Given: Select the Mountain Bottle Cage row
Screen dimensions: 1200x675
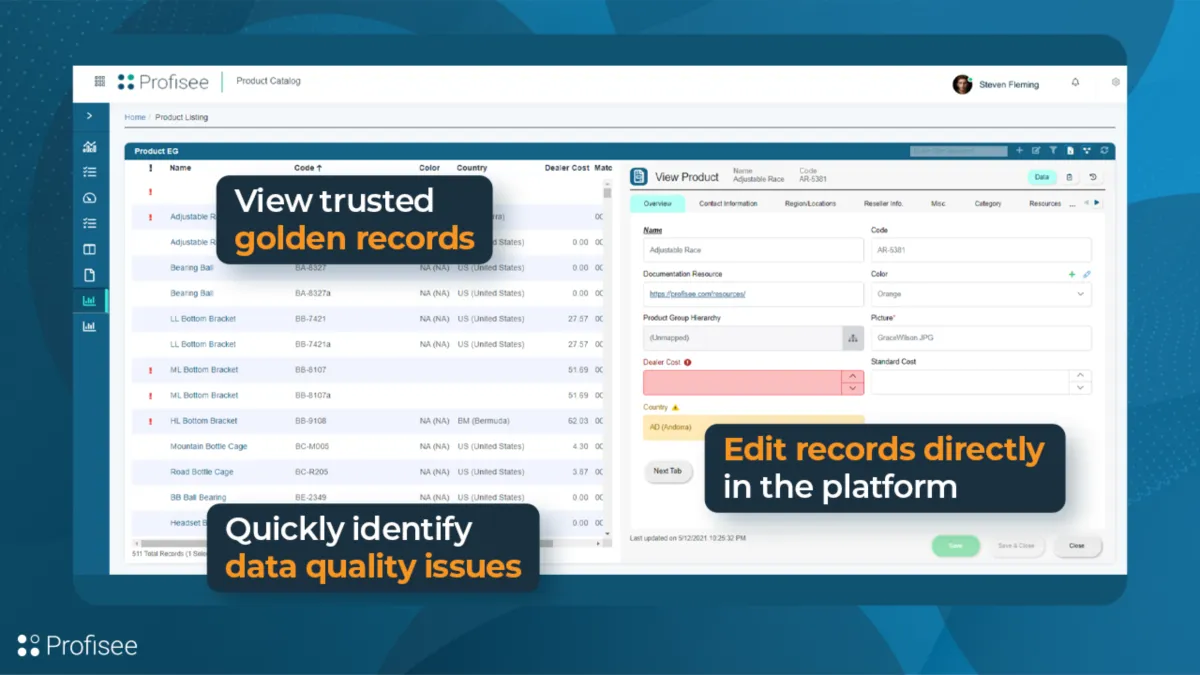Looking at the screenshot, I should pos(368,446).
